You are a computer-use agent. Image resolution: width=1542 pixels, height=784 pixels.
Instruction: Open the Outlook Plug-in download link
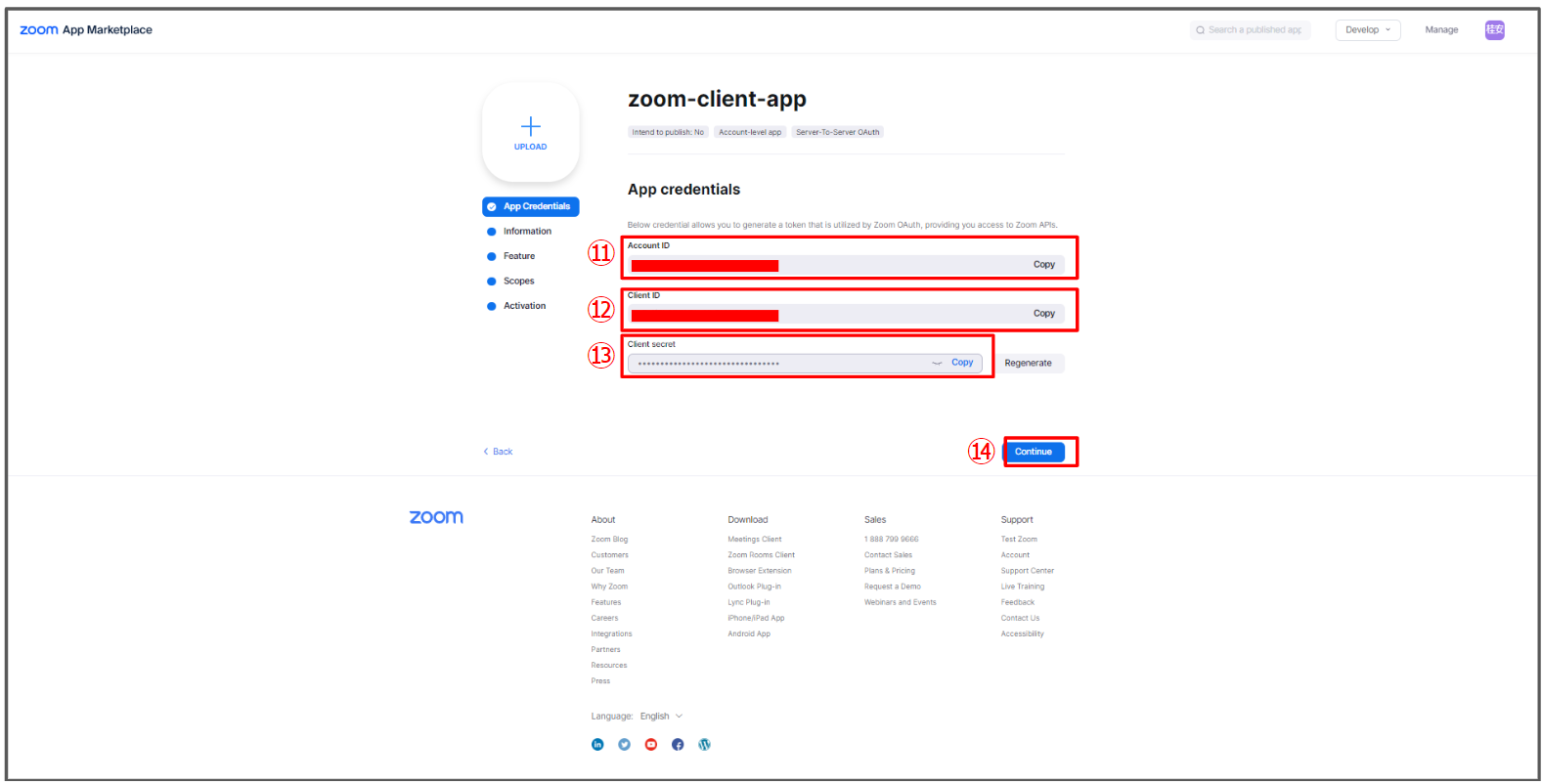coord(754,587)
